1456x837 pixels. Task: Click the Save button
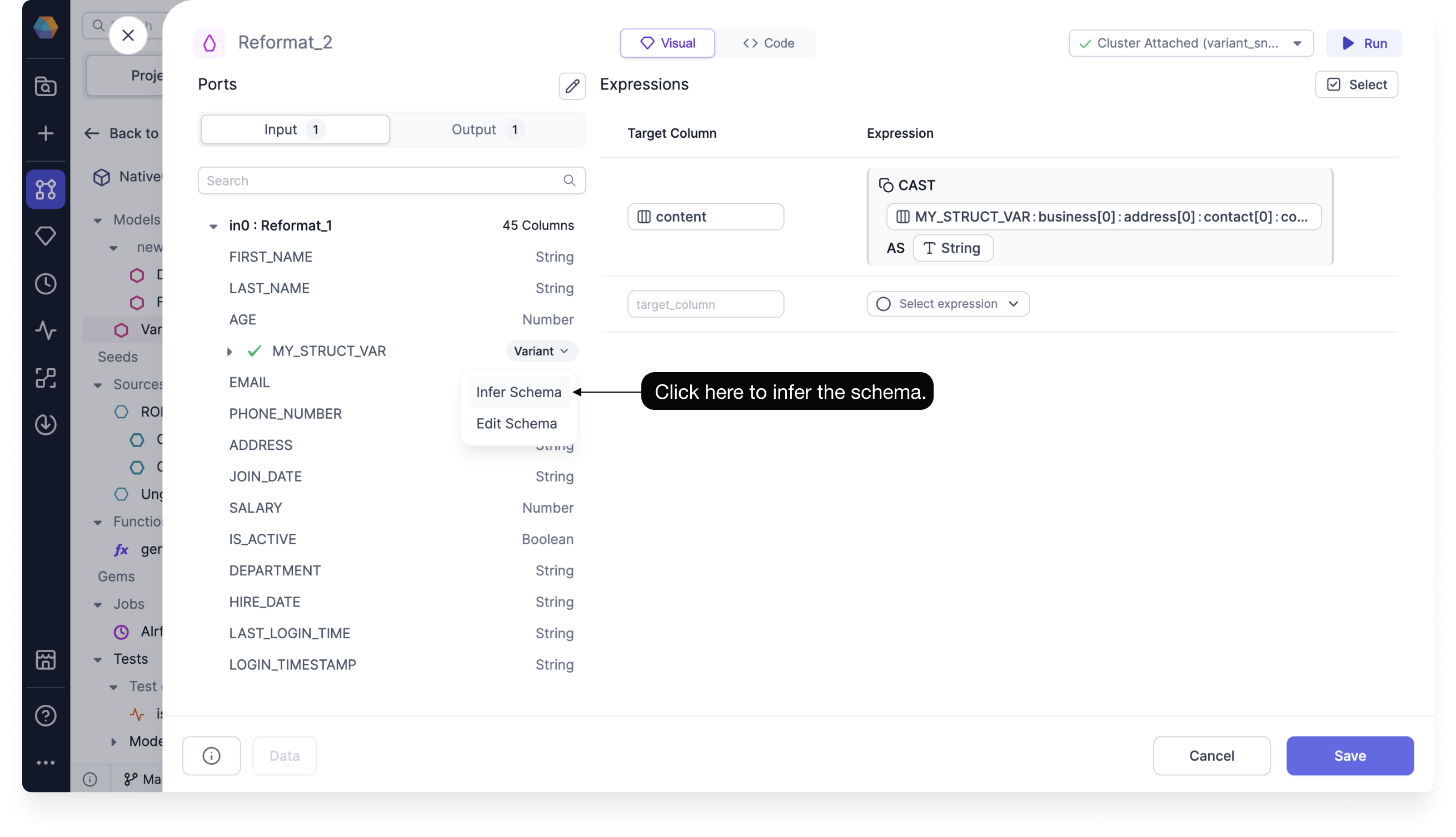[1349, 755]
